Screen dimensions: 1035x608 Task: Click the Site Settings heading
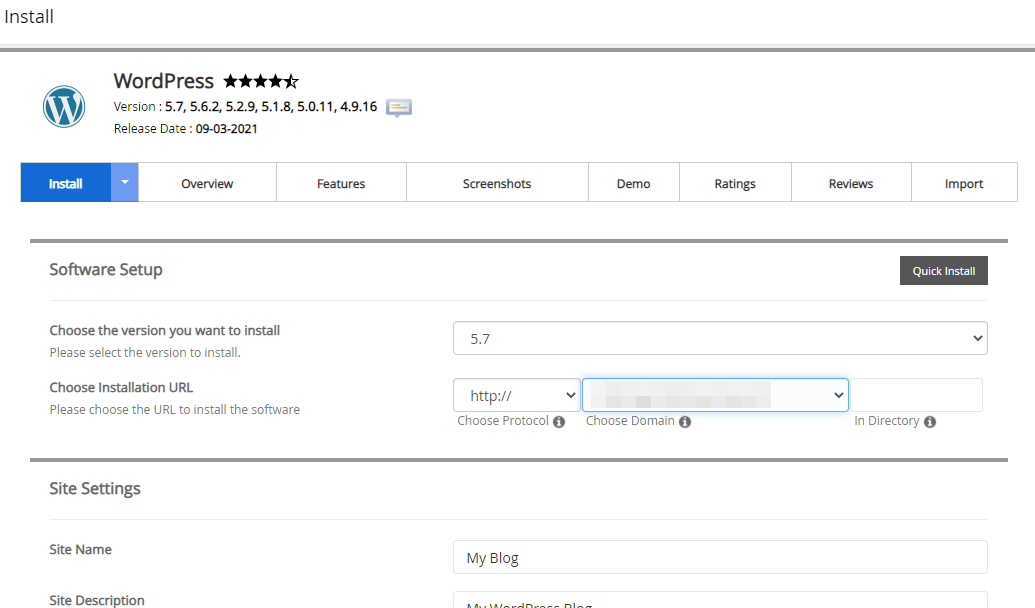tap(95, 489)
